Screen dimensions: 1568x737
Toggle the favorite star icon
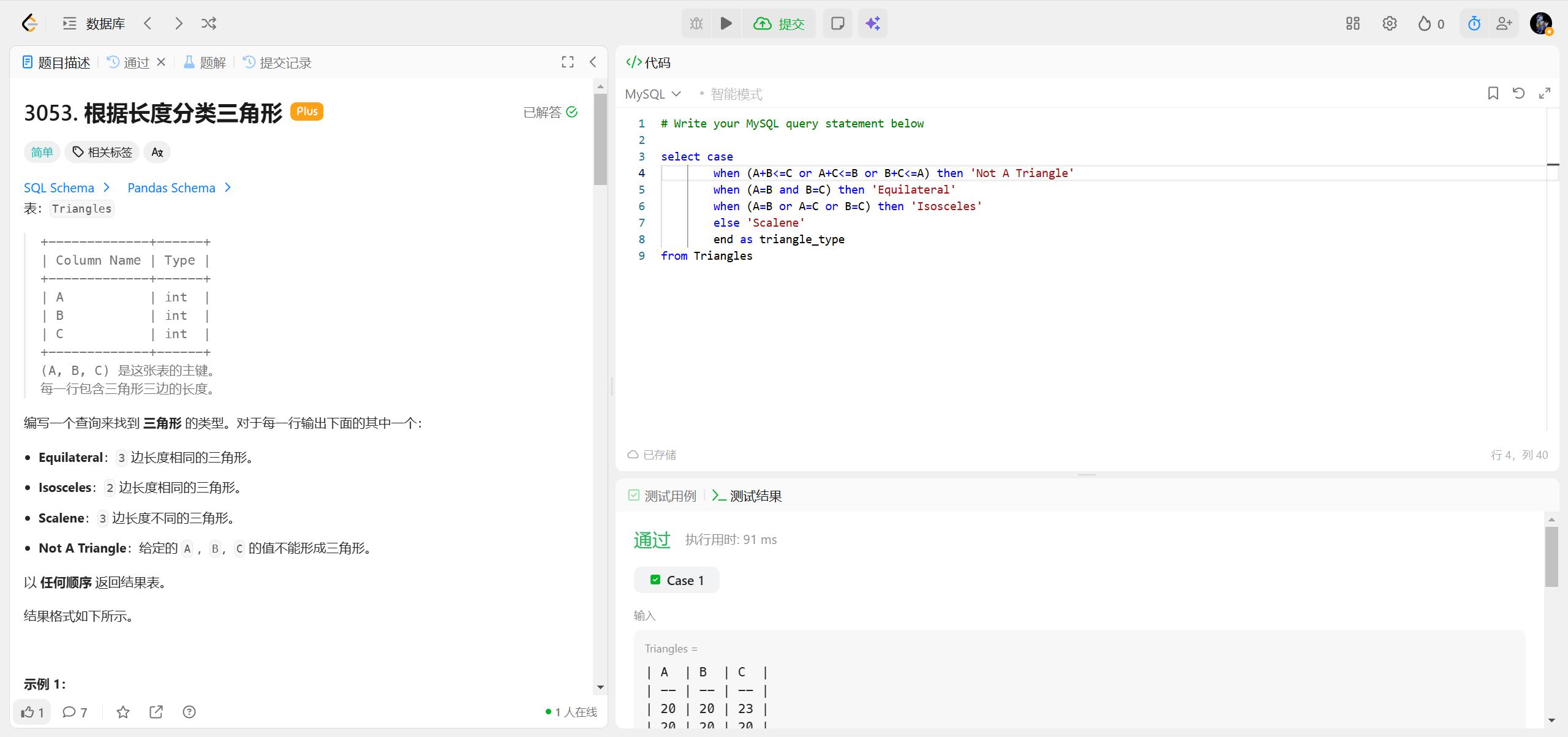click(123, 712)
